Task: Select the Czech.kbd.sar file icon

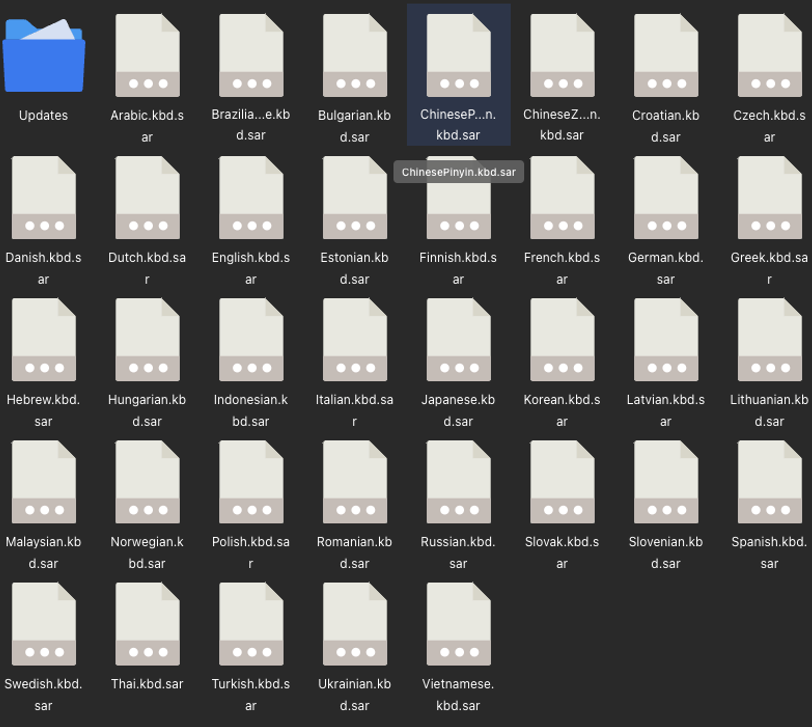Action: coord(769,56)
